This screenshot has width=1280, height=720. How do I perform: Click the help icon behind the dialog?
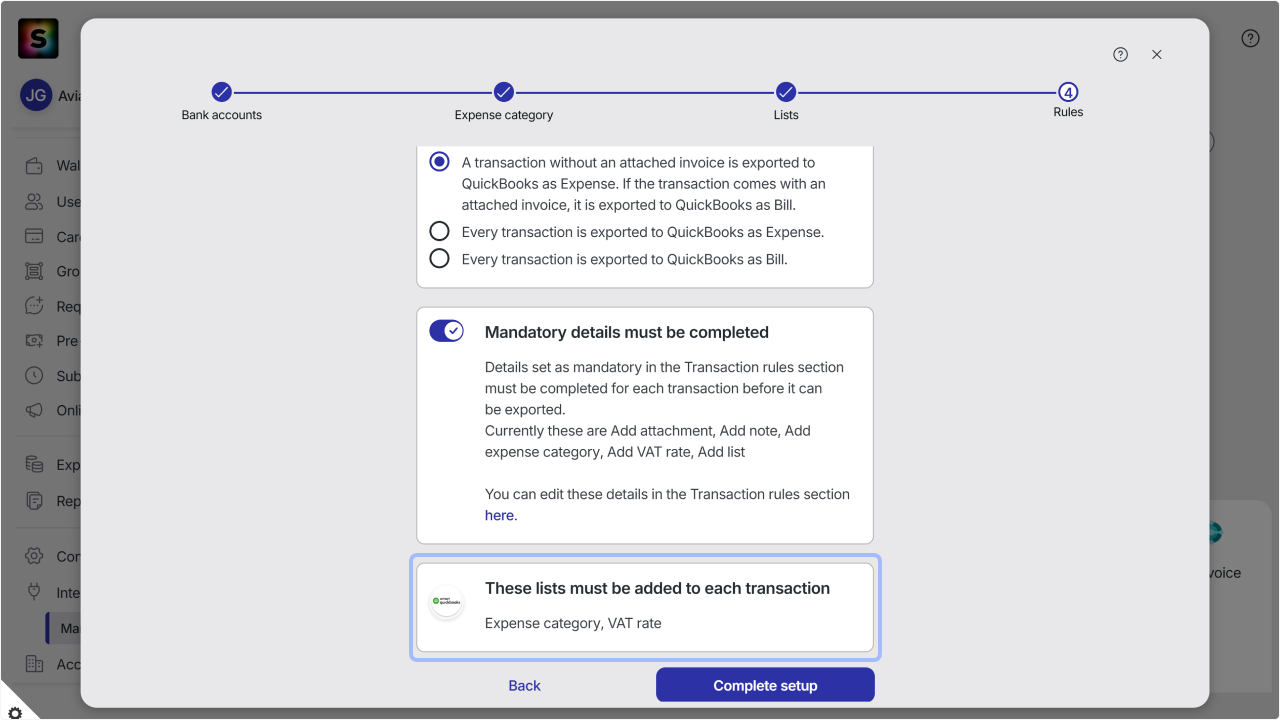tap(1250, 39)
